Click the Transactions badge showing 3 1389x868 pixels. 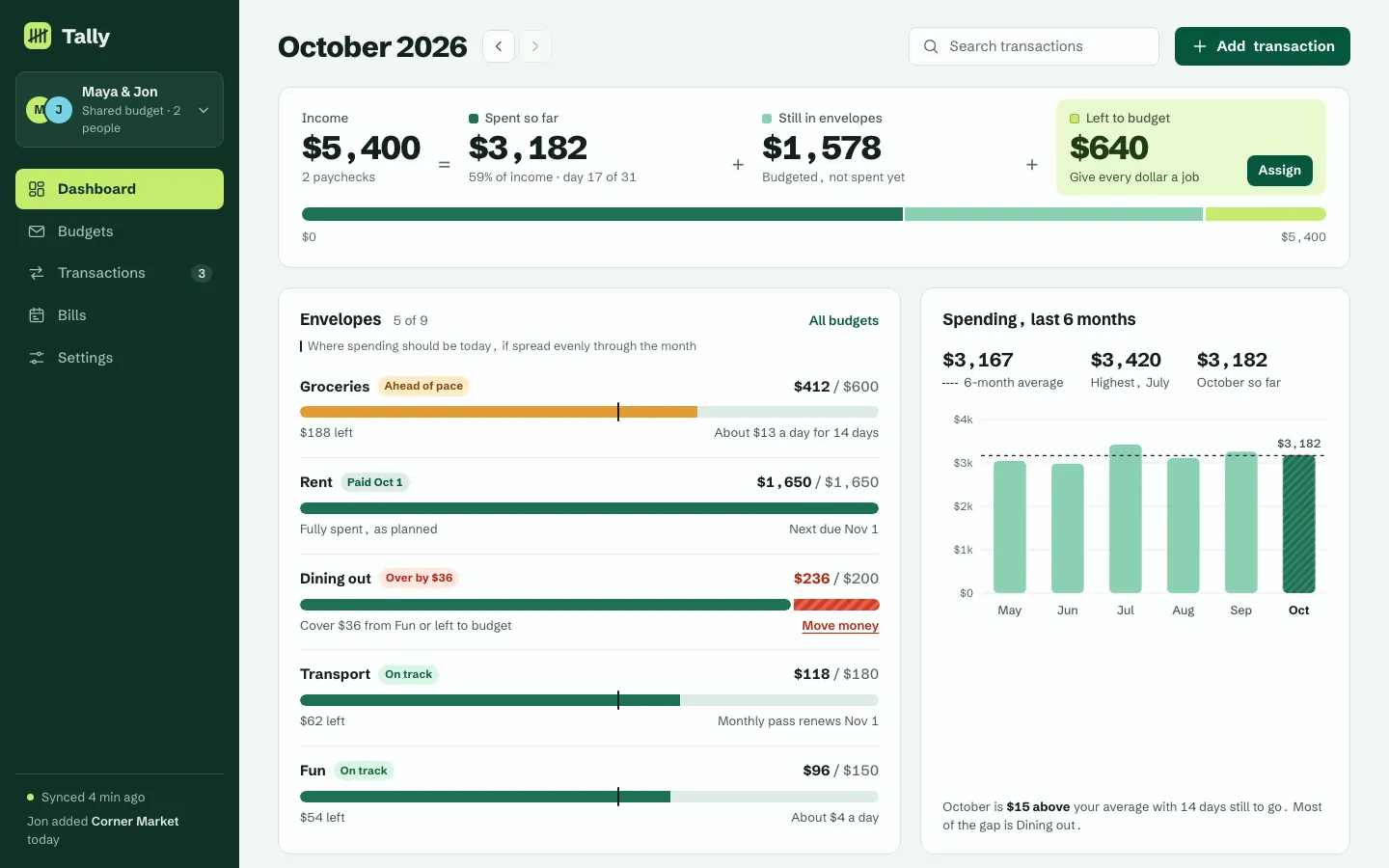click(x=202, y=273)
